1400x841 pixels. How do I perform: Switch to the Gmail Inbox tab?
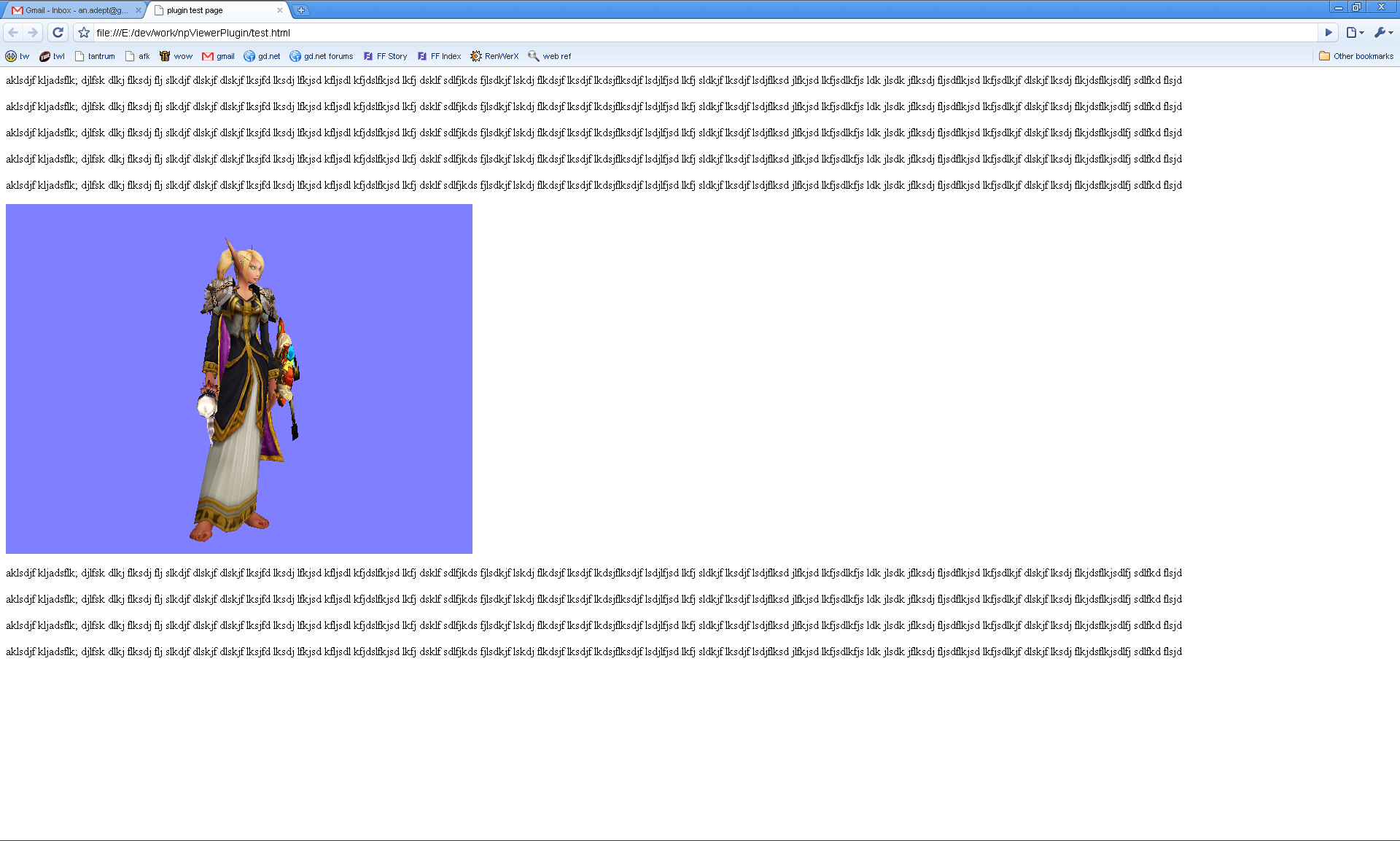71,10
